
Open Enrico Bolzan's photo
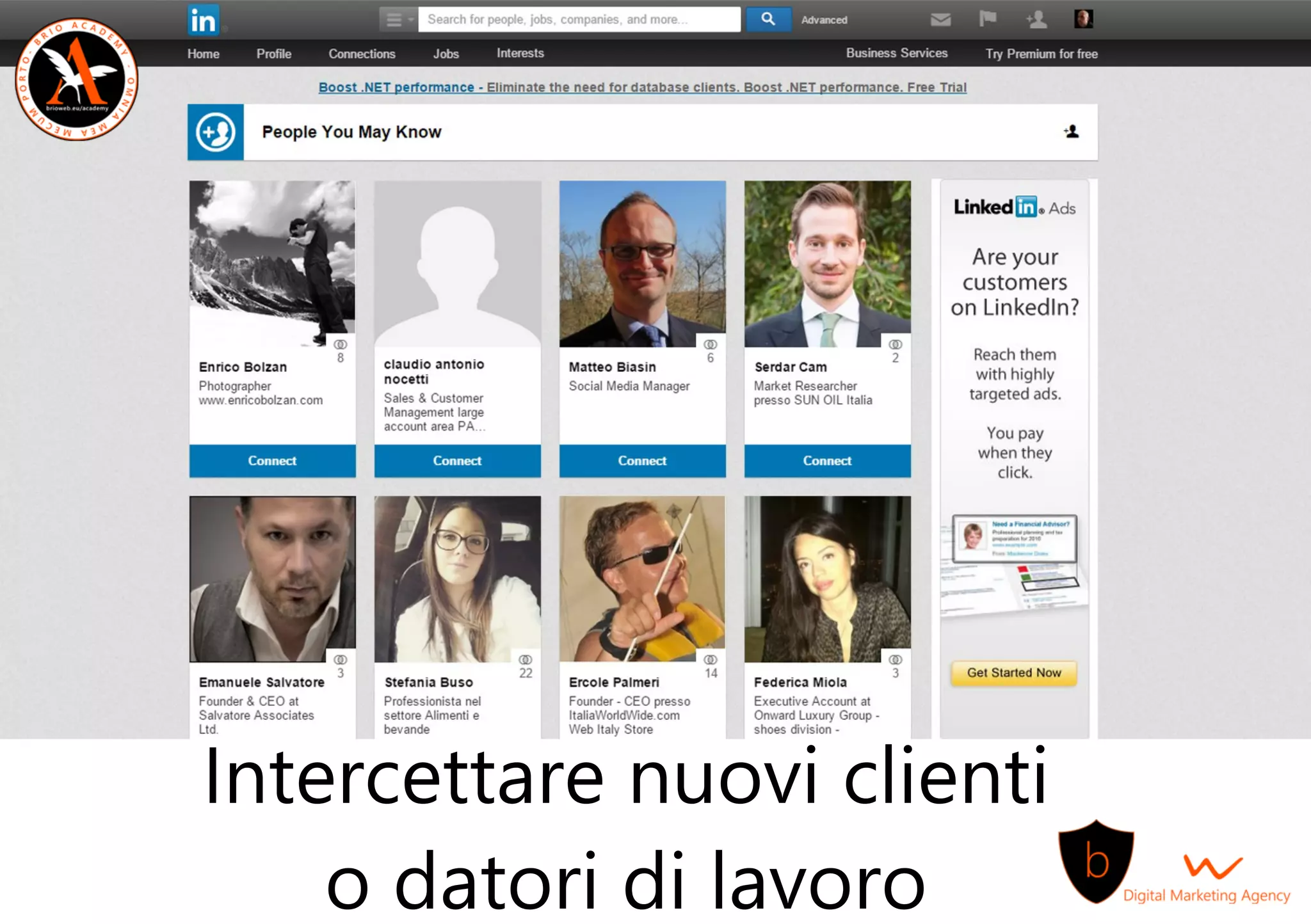272,264
